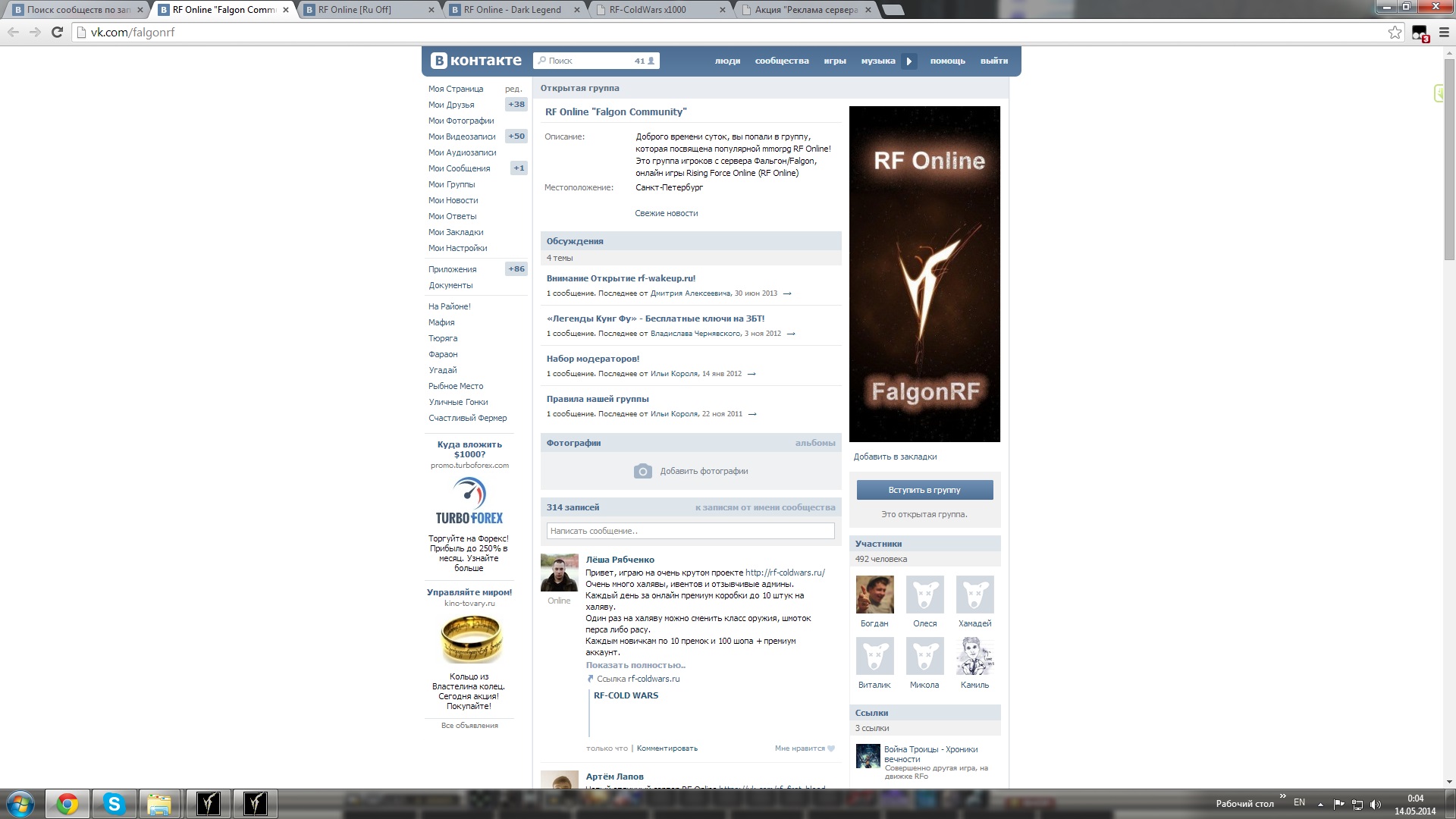1456x819 pixels.
Task: Open музыка in the header
Action: [x=878, y=61]
